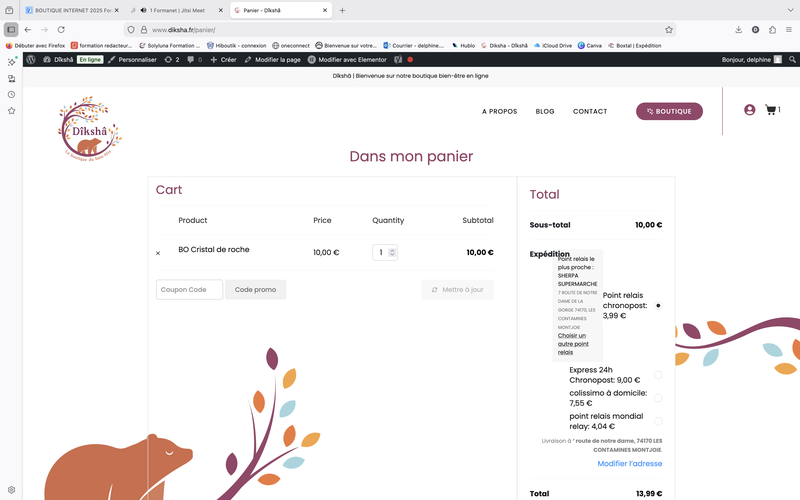Select Express 24h Chronopost shipping

pyautogui.click(x=658, y=375)
